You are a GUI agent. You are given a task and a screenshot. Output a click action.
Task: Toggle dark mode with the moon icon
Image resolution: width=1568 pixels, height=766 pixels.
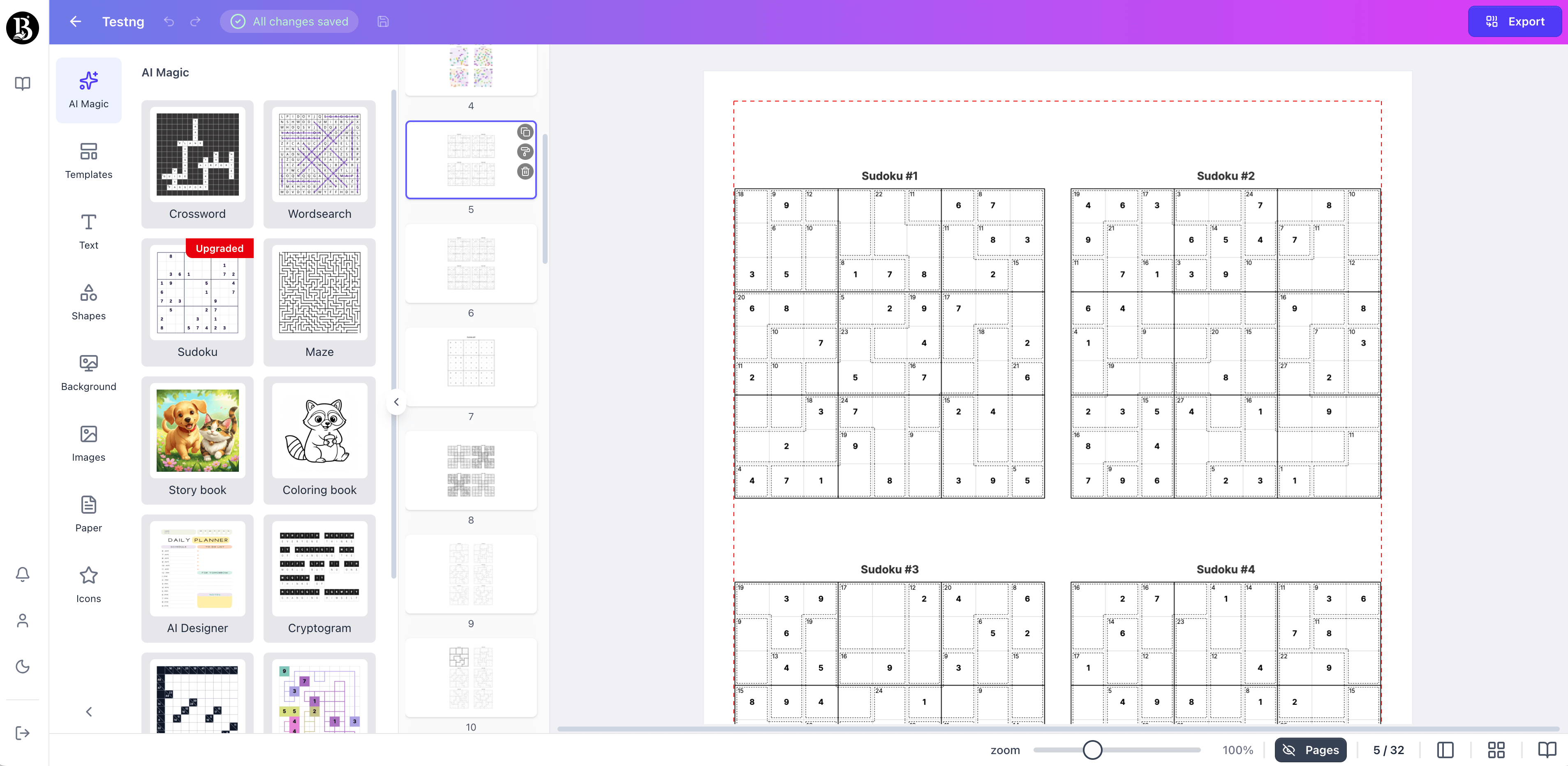pyautogui.click(x=23, y=666)
